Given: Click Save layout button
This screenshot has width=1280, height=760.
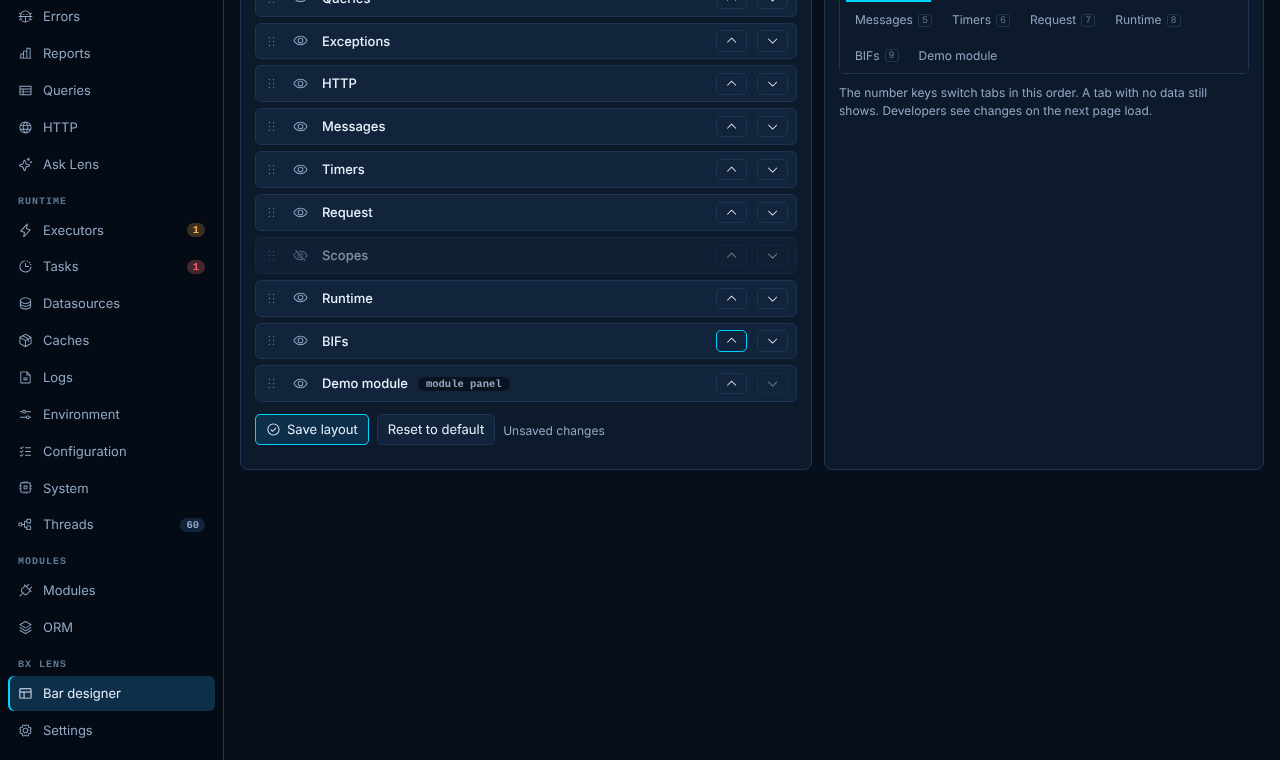Looking at the screenshot, I should (312, 429).
